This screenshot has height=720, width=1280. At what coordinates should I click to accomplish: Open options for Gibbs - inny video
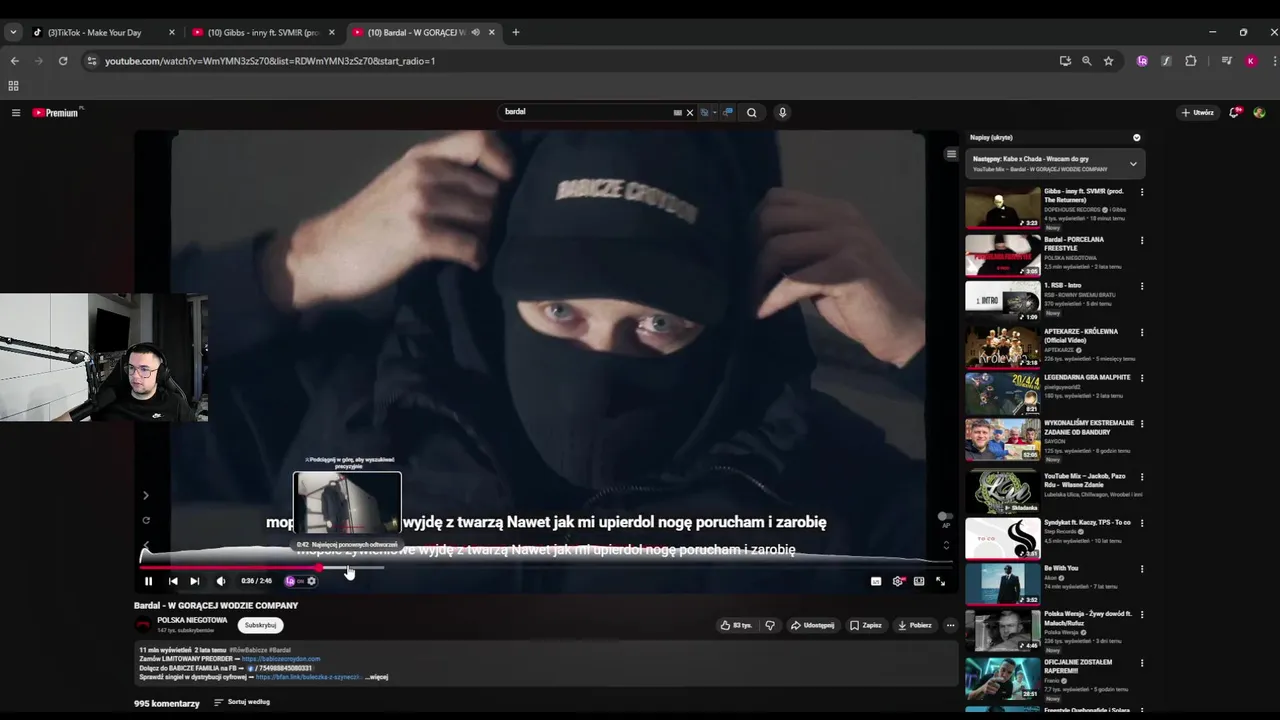pyautogui.click(x=1142, y=193)
